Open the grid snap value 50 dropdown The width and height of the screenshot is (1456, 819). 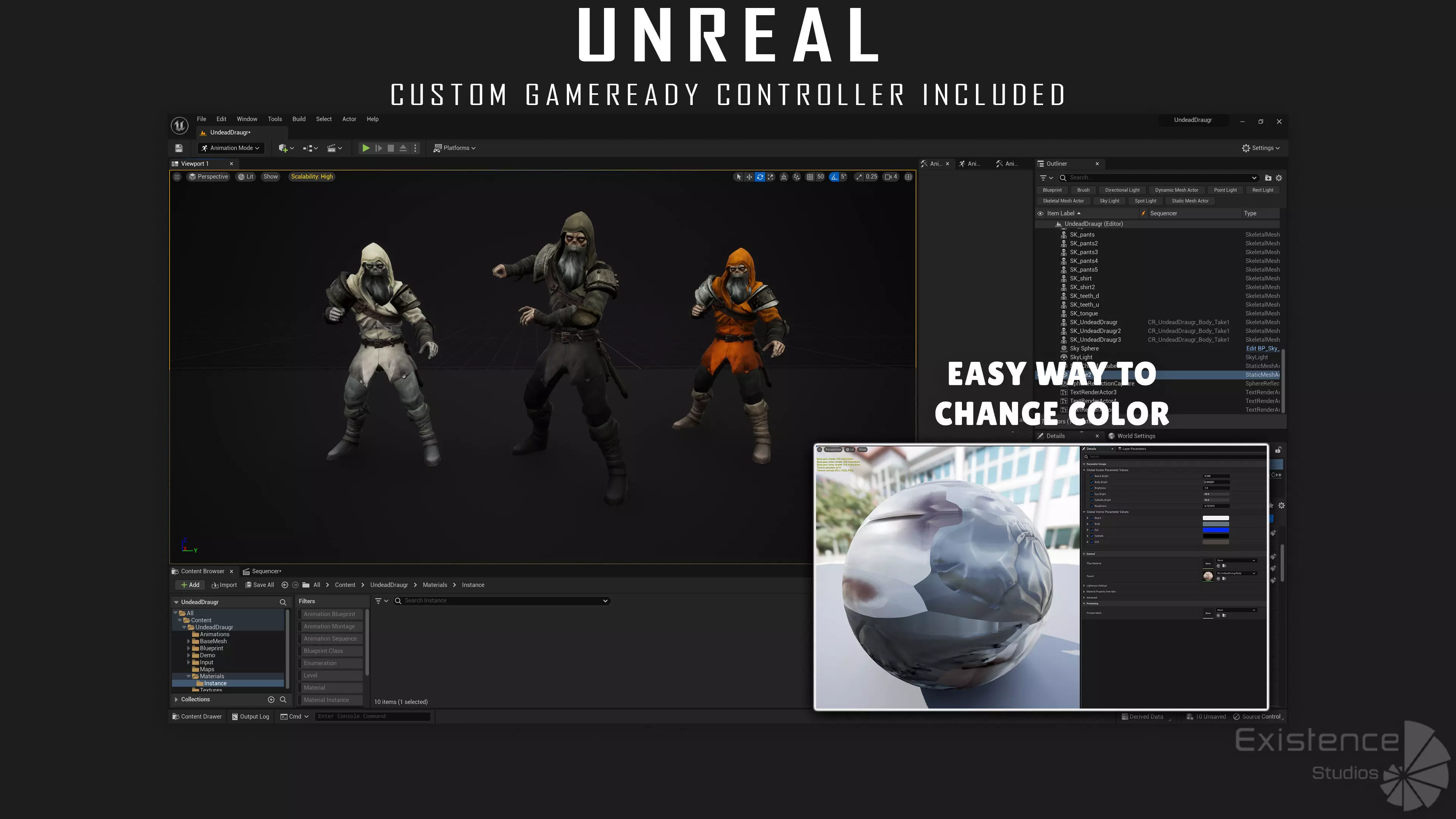[x=821, y=177]
